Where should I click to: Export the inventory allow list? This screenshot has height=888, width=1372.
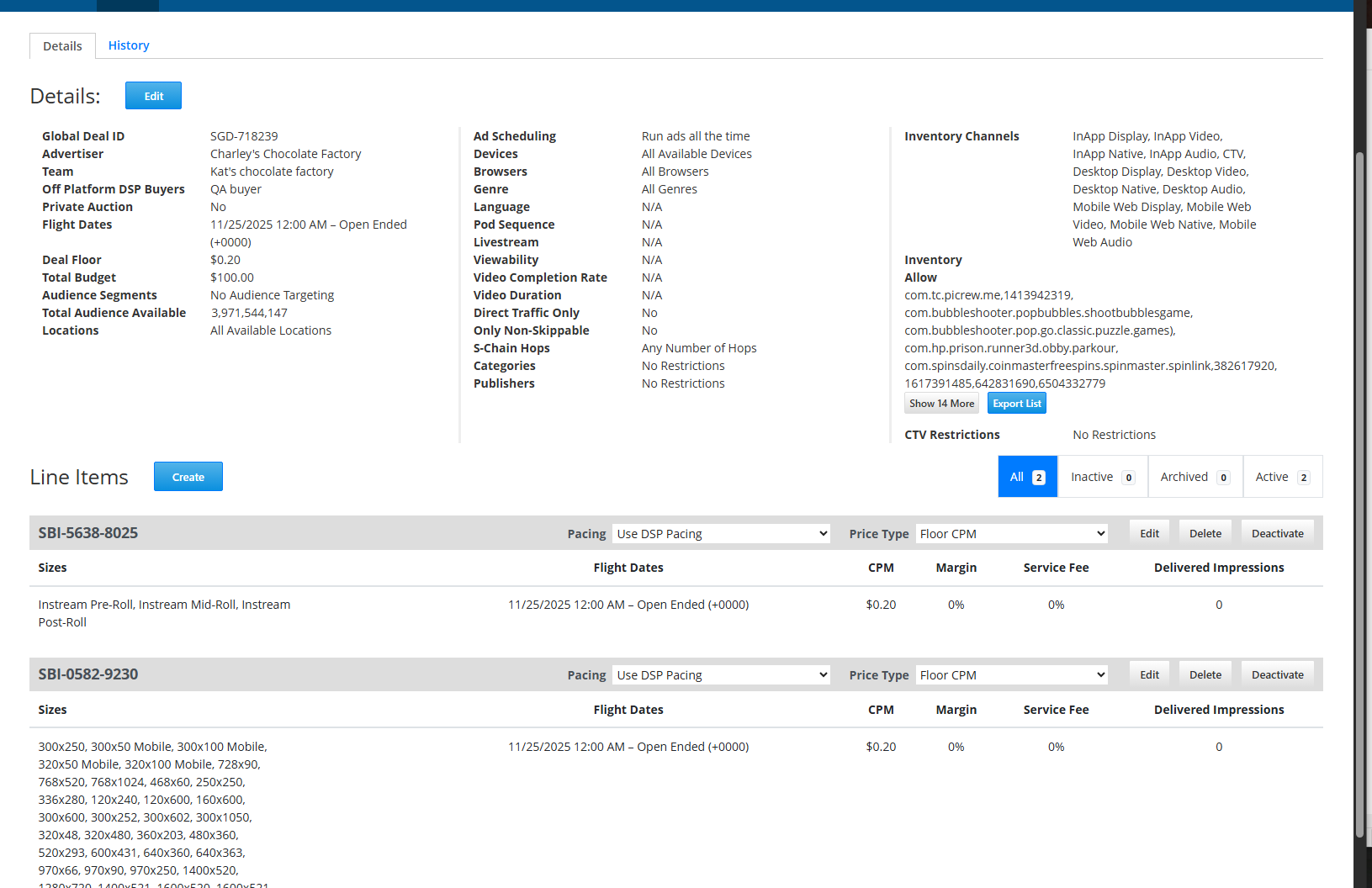coord(1016,404)
